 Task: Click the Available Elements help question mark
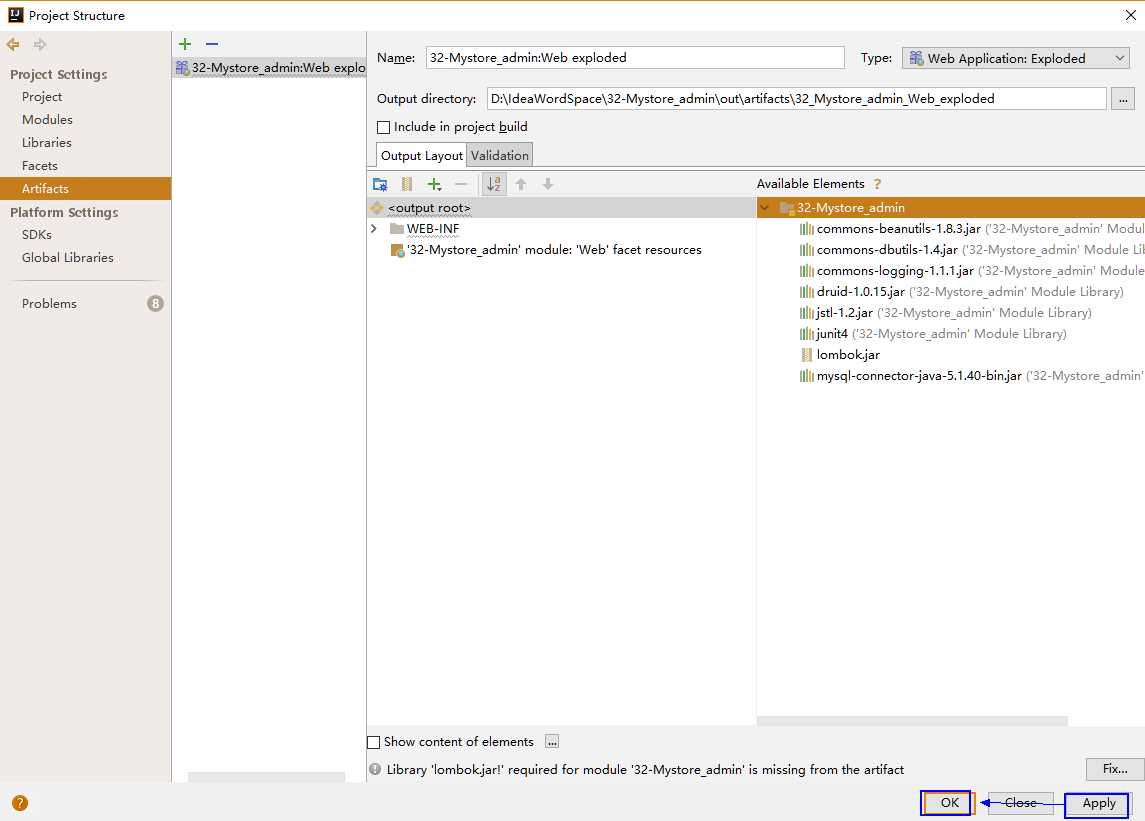877,184
